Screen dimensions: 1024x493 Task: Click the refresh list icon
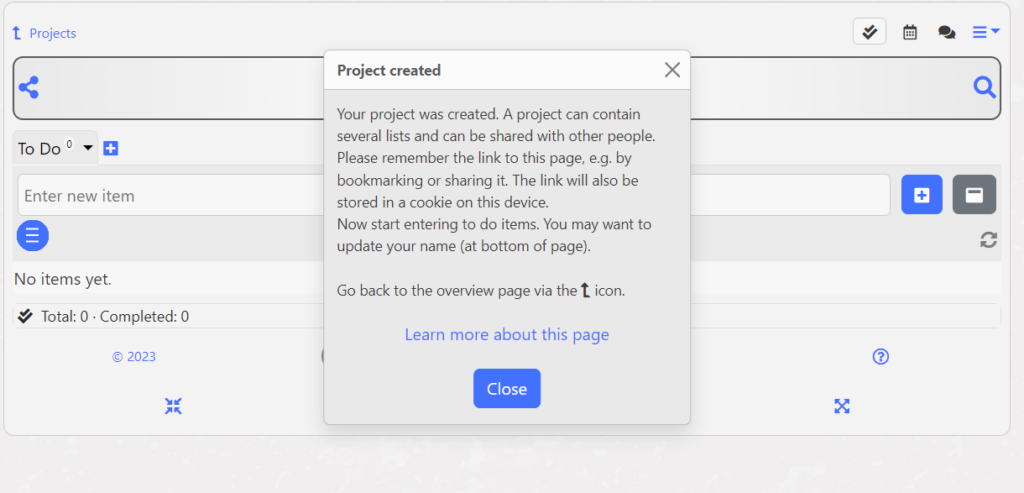(x=988, y=240)
